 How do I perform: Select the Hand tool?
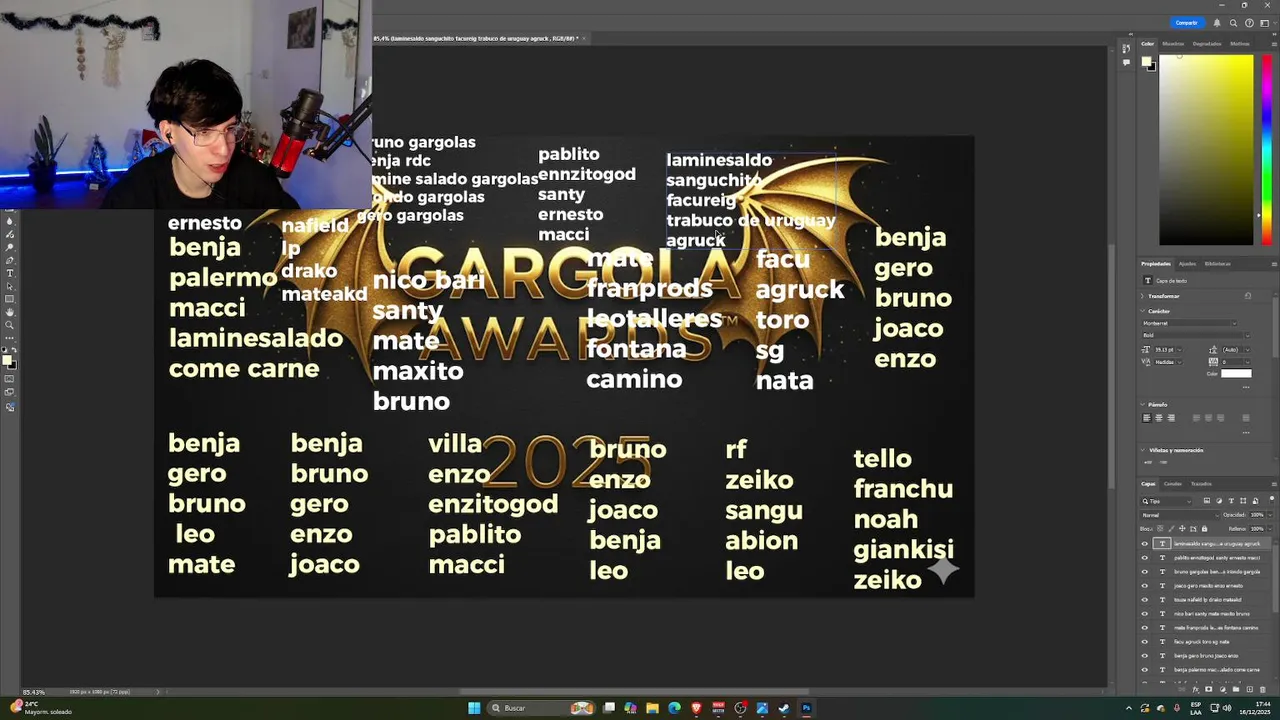coord(10,311)
